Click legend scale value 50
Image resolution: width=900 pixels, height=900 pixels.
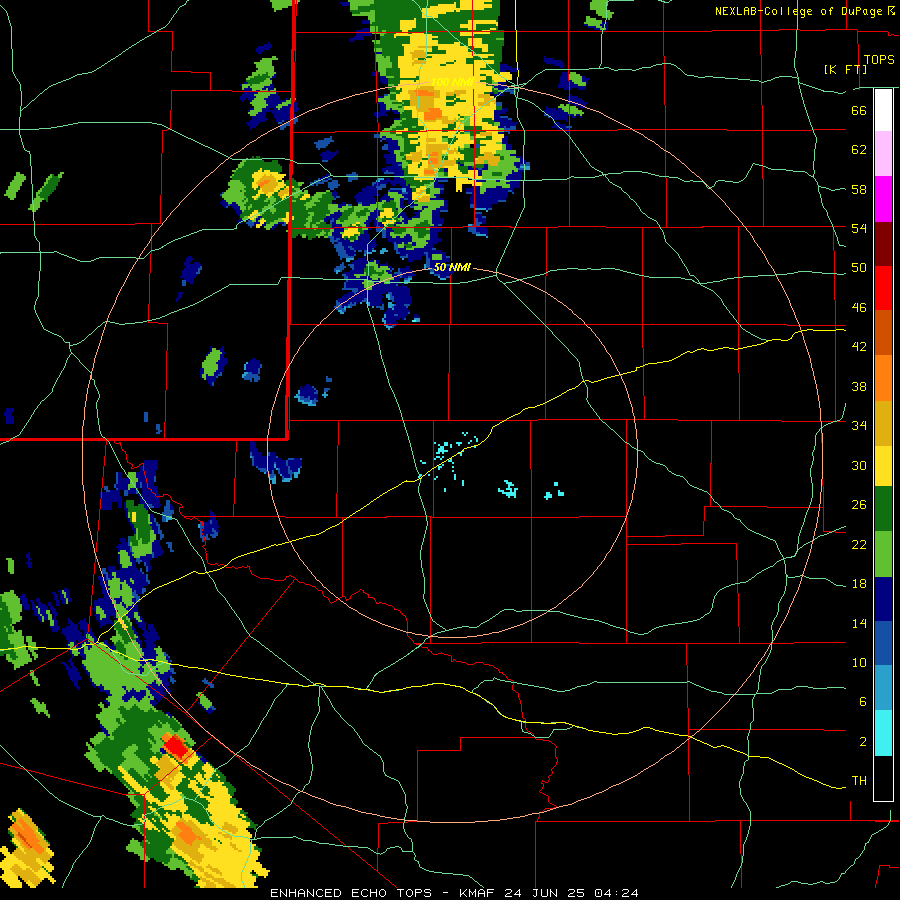[859, 267]
